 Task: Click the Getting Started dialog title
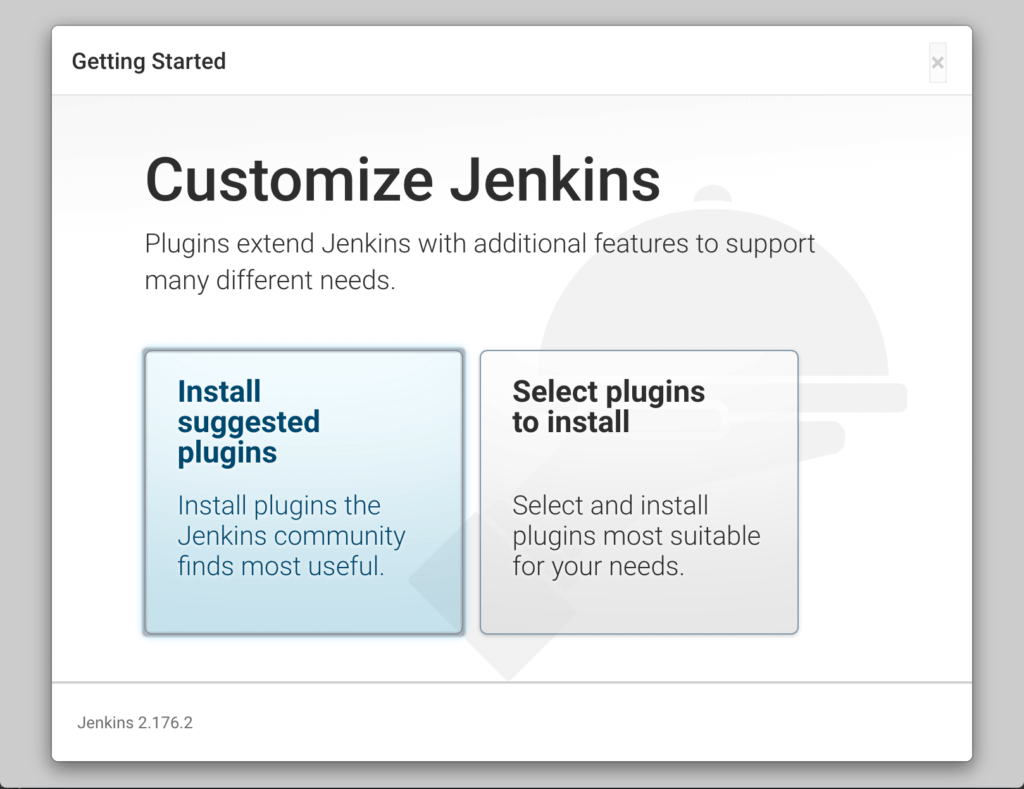coord(148,61)
